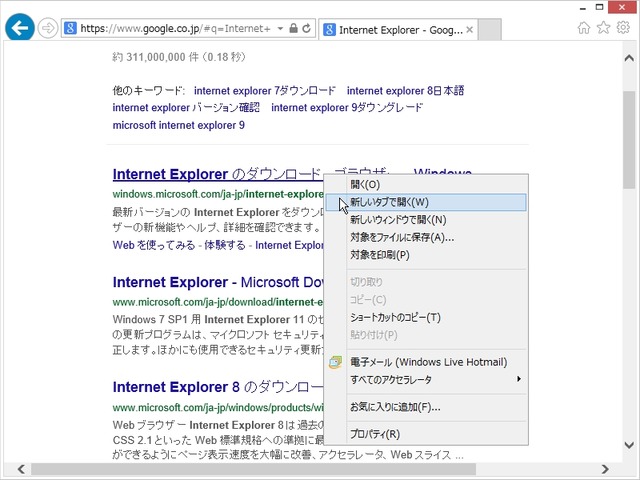Open link internet explorer 8日本語
The height and width of the screenshot is (480, 640).
pyautogui.click(x=405, y=91)
